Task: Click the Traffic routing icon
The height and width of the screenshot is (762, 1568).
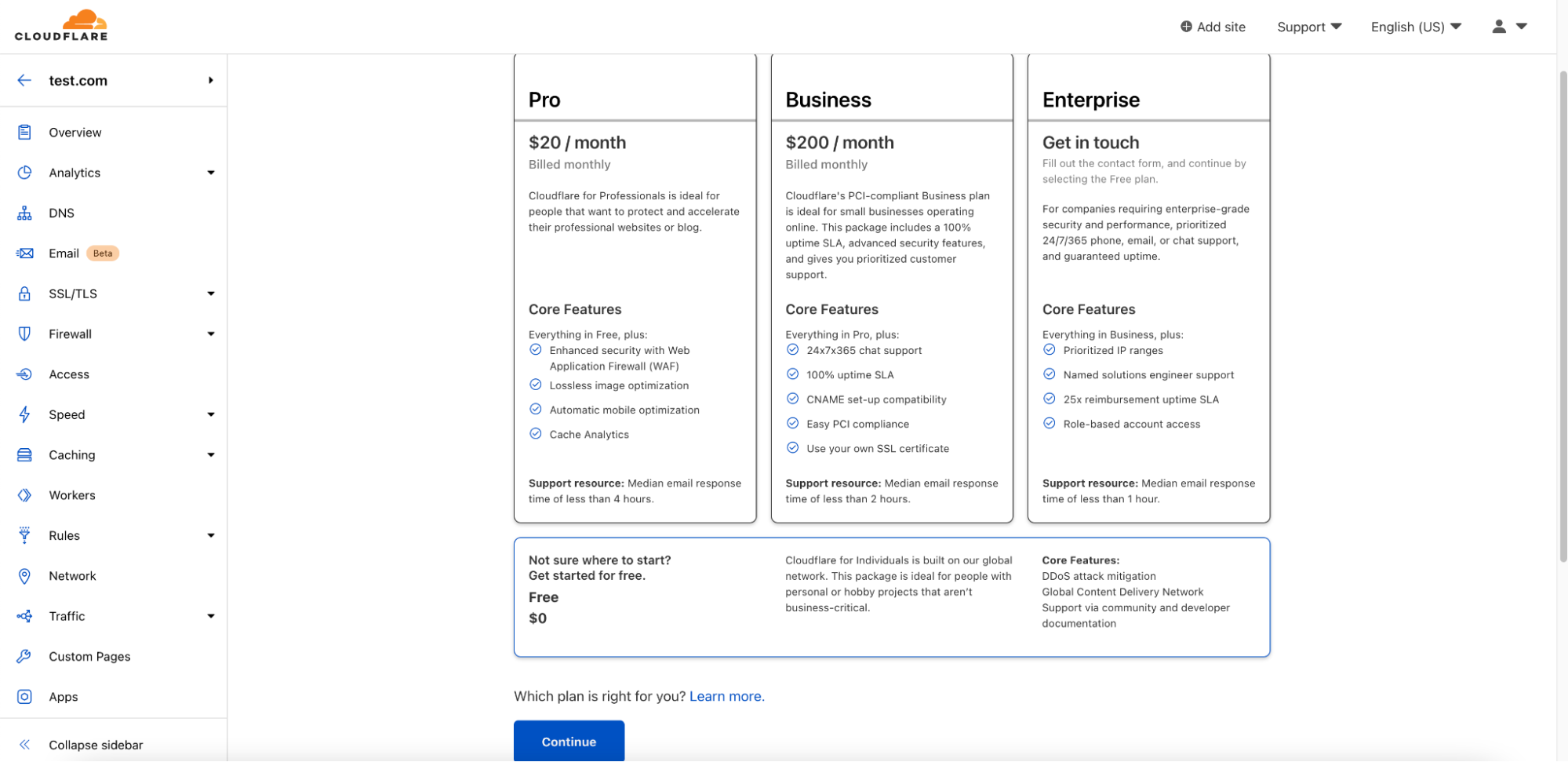Action: point(24,616)
